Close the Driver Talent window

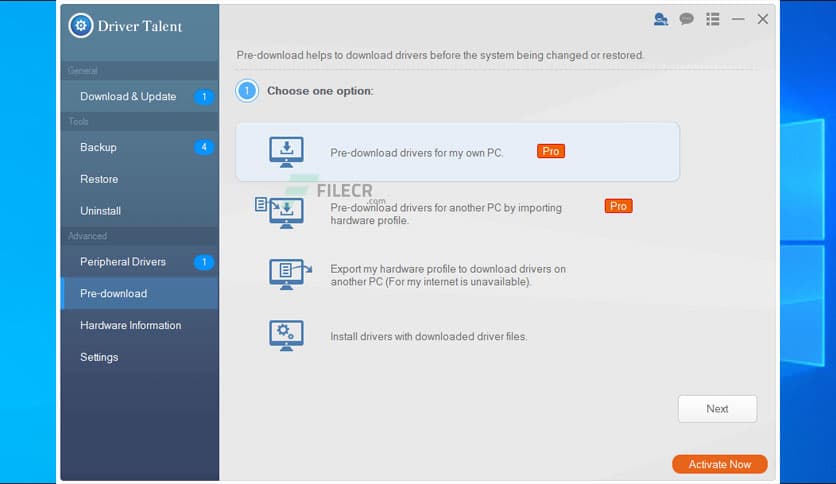763,19
